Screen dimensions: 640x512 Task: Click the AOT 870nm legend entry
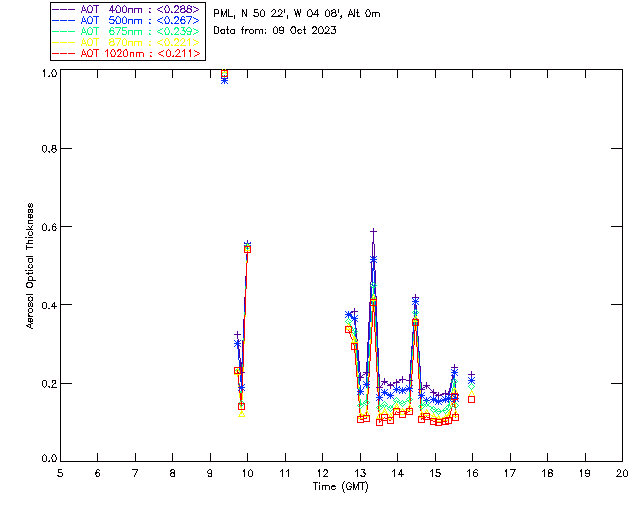coord(127,42)
